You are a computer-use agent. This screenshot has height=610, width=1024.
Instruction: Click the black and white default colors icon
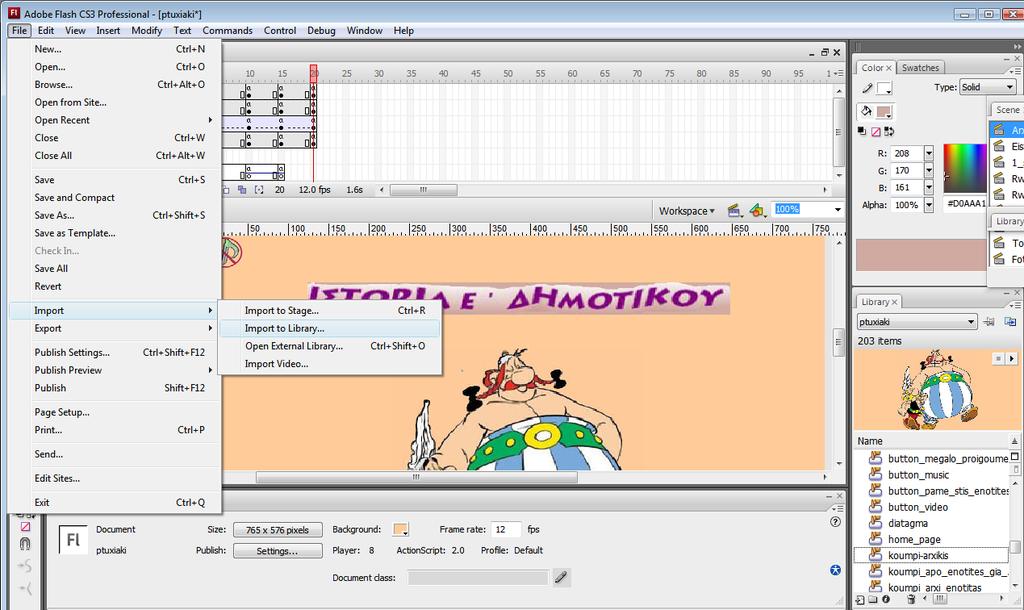click(x=863, y=131)
